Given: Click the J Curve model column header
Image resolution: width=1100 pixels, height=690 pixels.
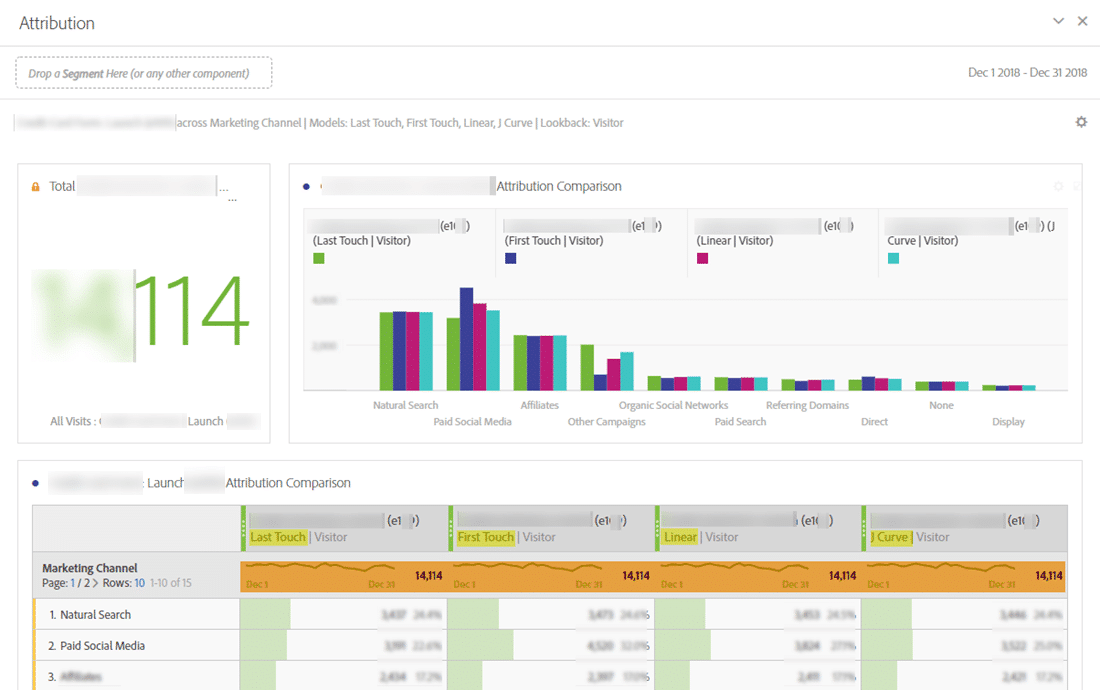Looking at the screenshot, I should tap(890, 537).
